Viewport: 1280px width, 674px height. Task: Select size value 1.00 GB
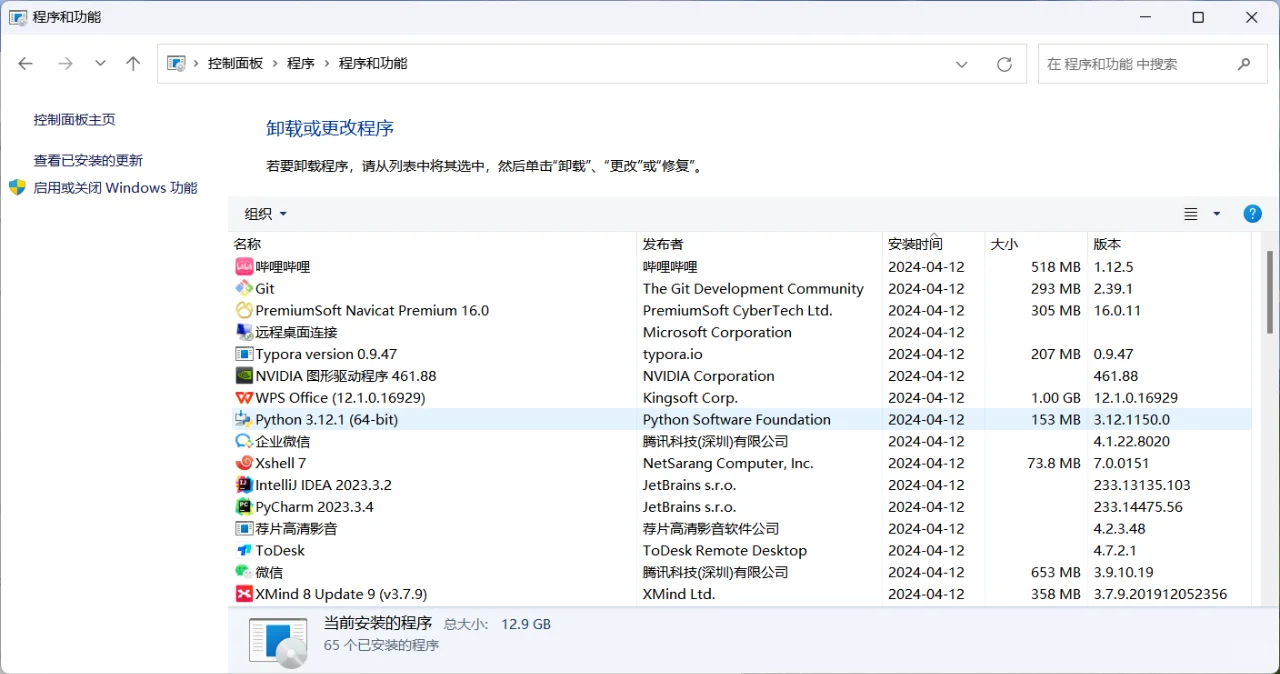pyautogui.click(x=1055, y=398)
